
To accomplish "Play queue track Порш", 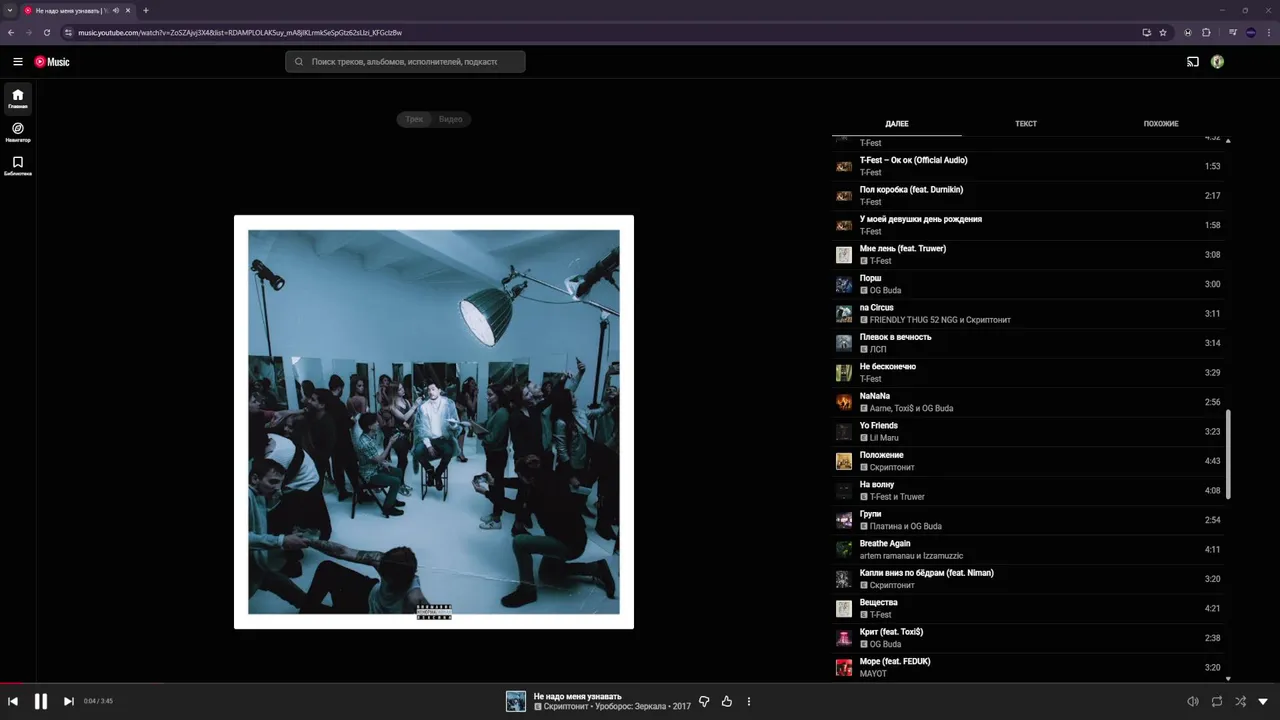I will (x=1029, y=284).
